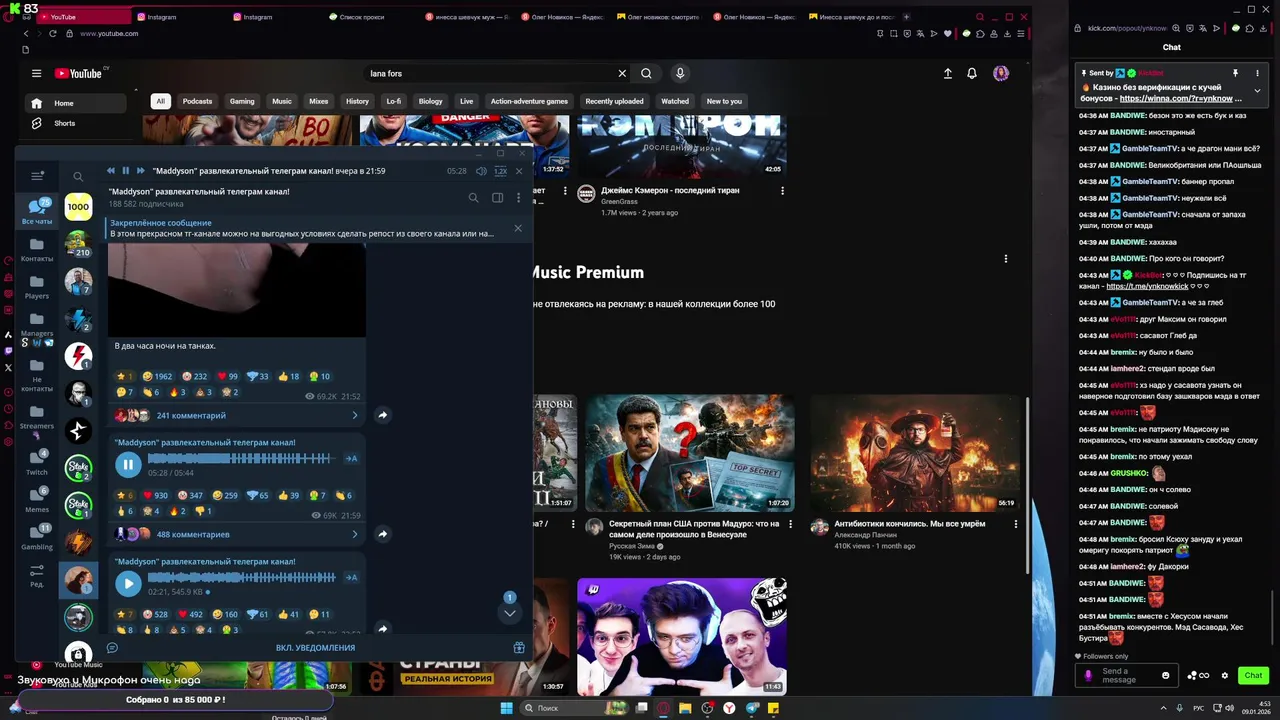Share the 05:44 voice message post
The width and height of the screenshot is (1280, 720).
(x=382, y=534)
